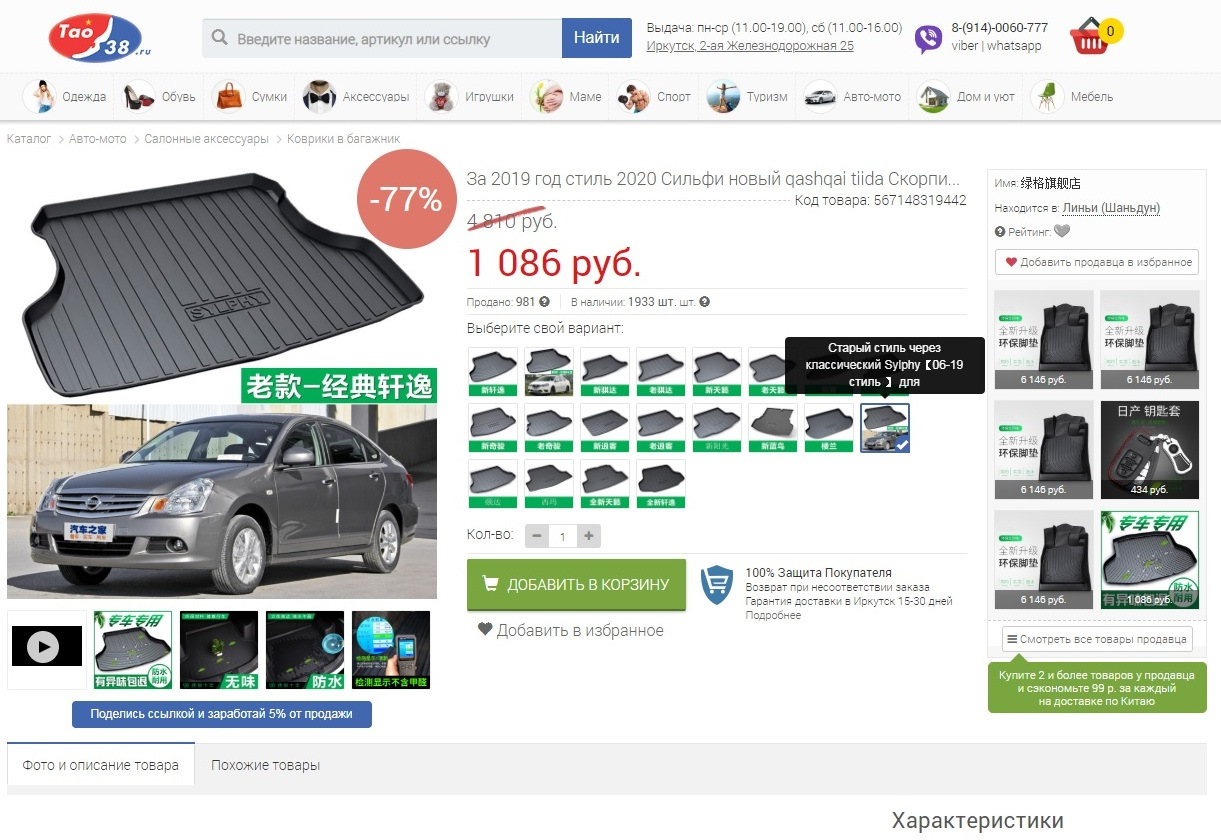Click Добавить продавца в избранное button
This screenshot has height=840, width=1221.
tap(1097, 262)
